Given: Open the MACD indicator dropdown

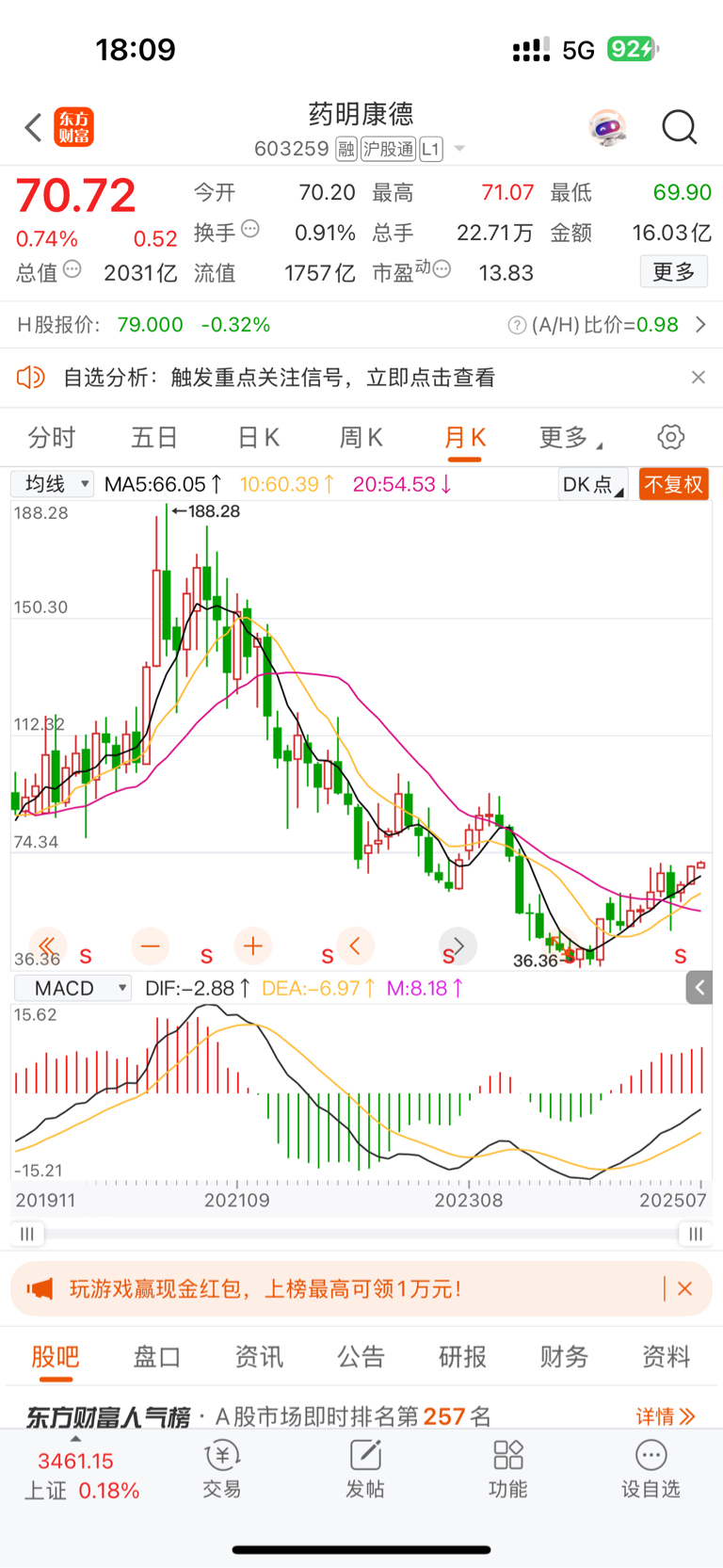Looking at the screenshot, I should click(x=72, y=988).
